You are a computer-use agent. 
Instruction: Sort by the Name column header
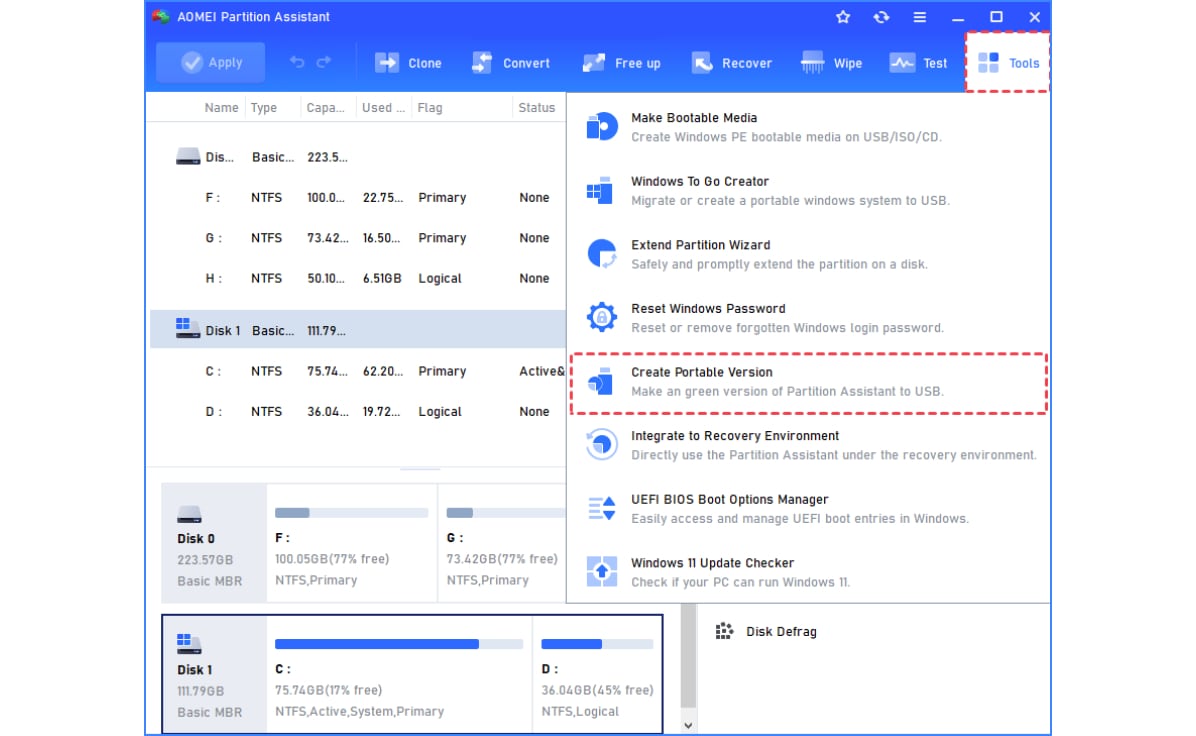[221, 108]
